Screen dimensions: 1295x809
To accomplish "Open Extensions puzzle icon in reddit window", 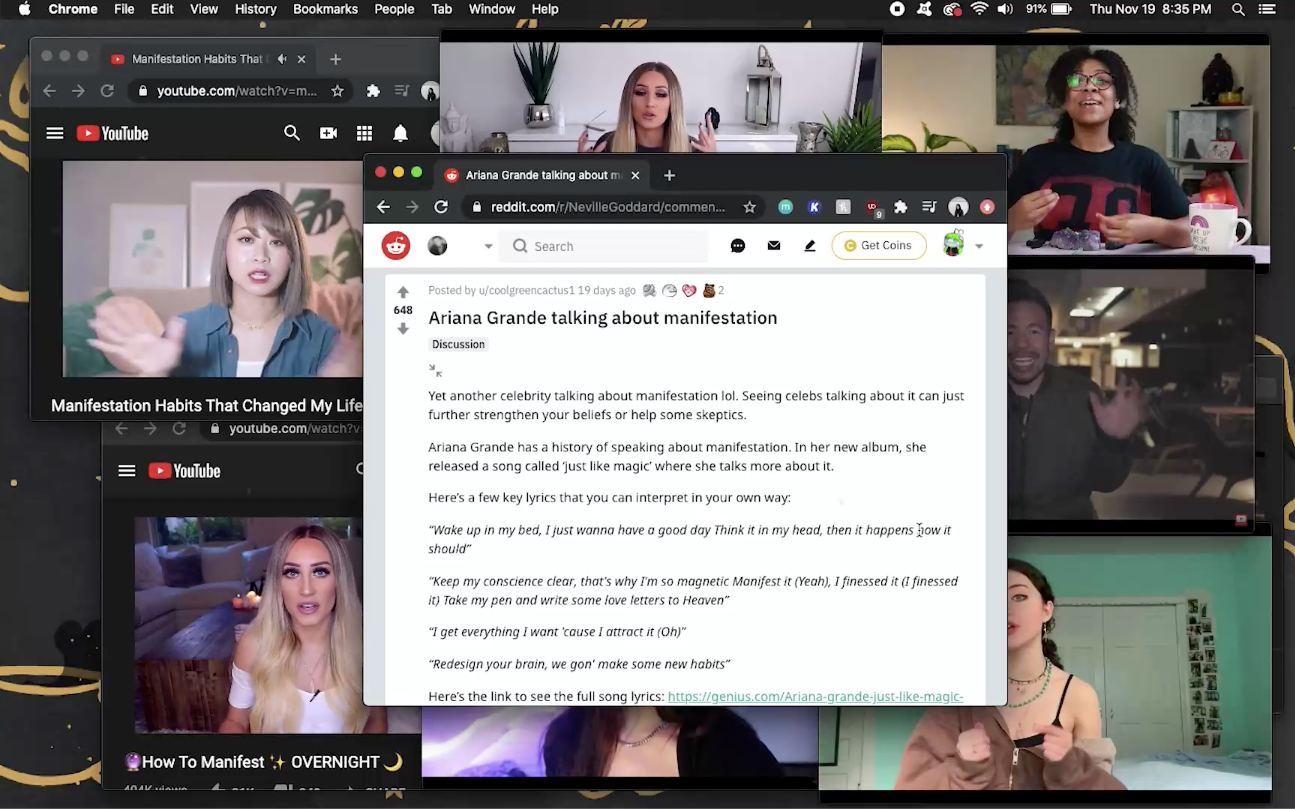I will pyautogui.click(x=901, y=207).
